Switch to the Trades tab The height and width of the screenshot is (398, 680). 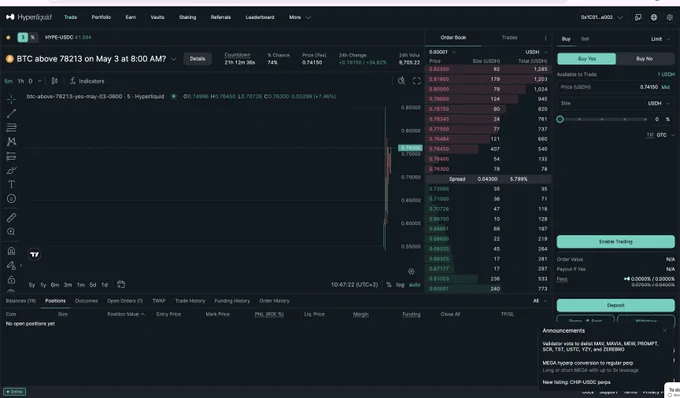pyautogui.click(x=510, y=38)
